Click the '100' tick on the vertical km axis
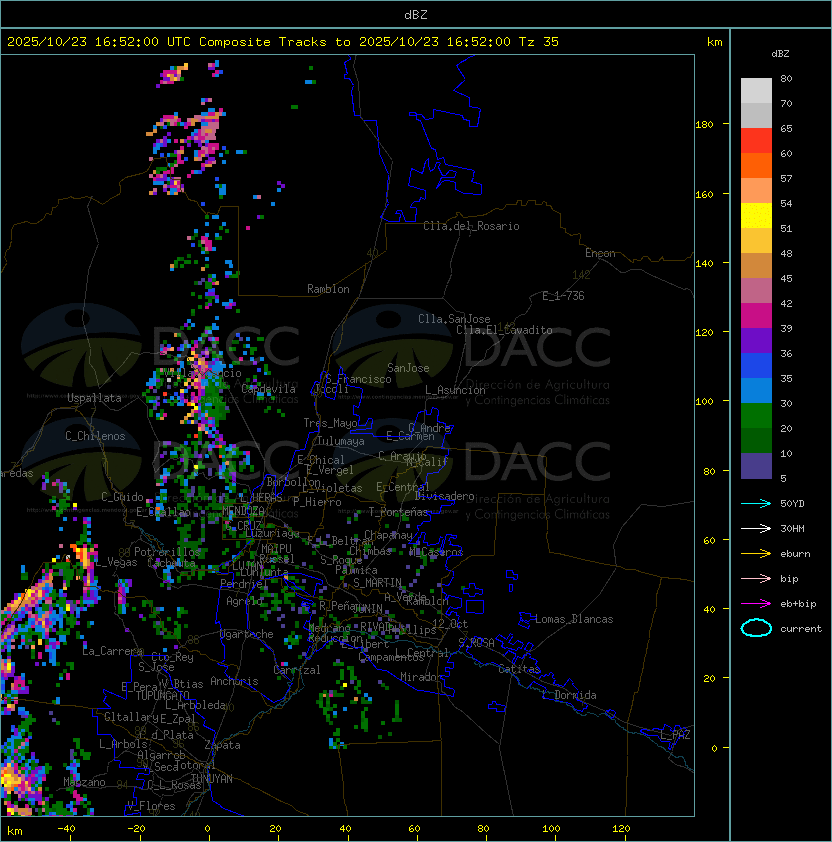This screenshot has width=832, height=842. (x=704, y=401)
